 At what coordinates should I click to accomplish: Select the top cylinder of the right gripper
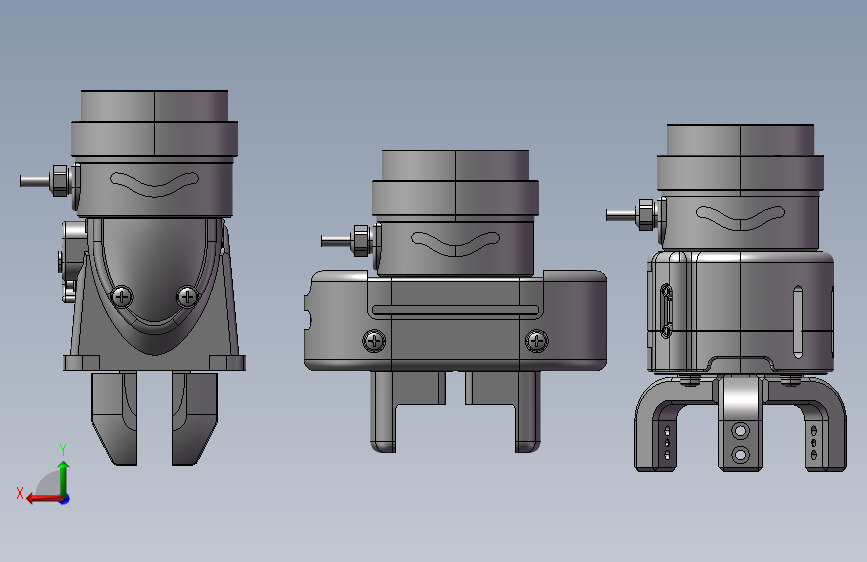(740, 140)
